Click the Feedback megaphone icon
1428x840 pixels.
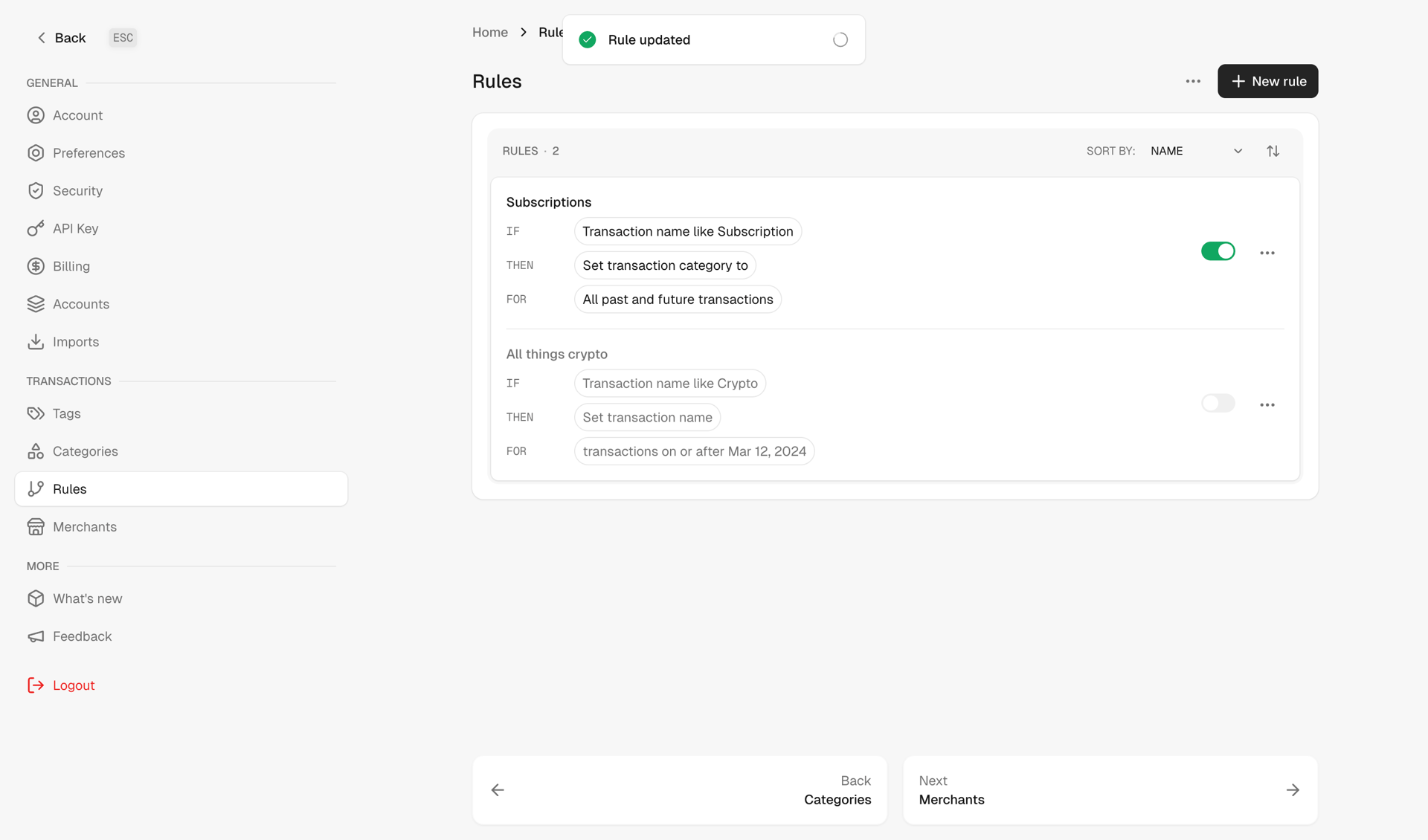pyautogui.click(x=36, y=636)
